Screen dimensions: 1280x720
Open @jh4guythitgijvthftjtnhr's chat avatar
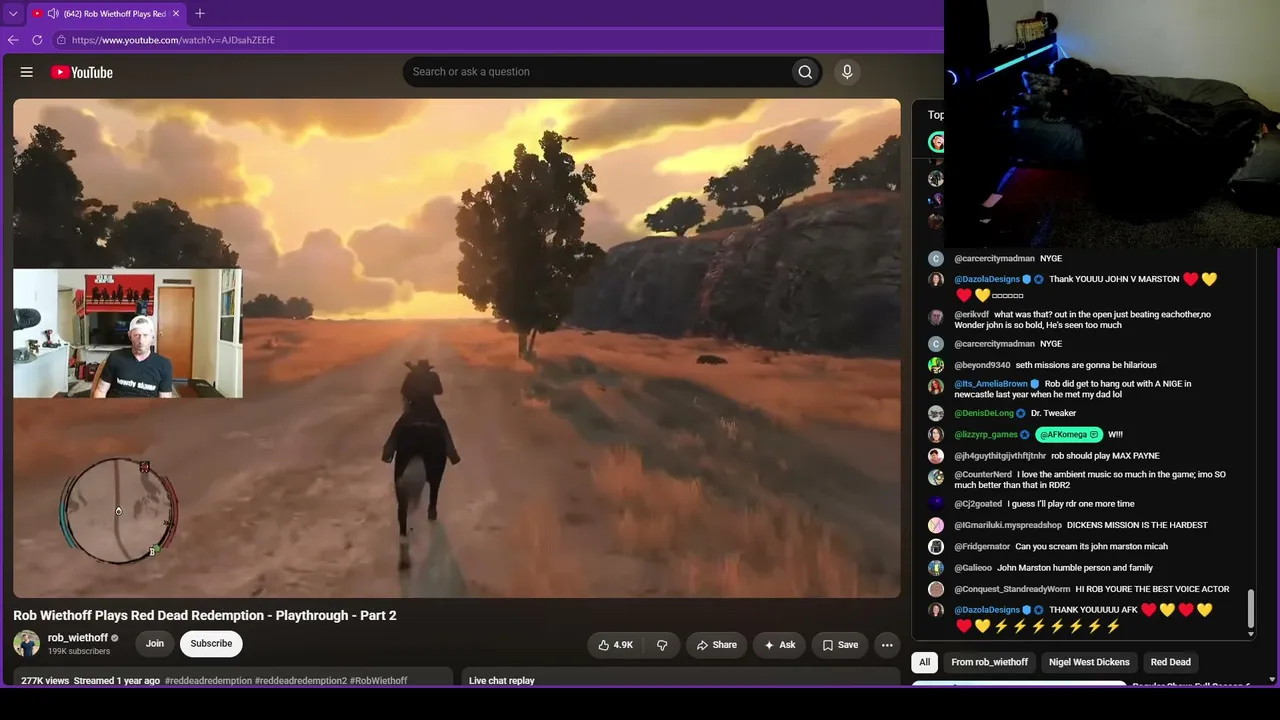click(936, 456)
